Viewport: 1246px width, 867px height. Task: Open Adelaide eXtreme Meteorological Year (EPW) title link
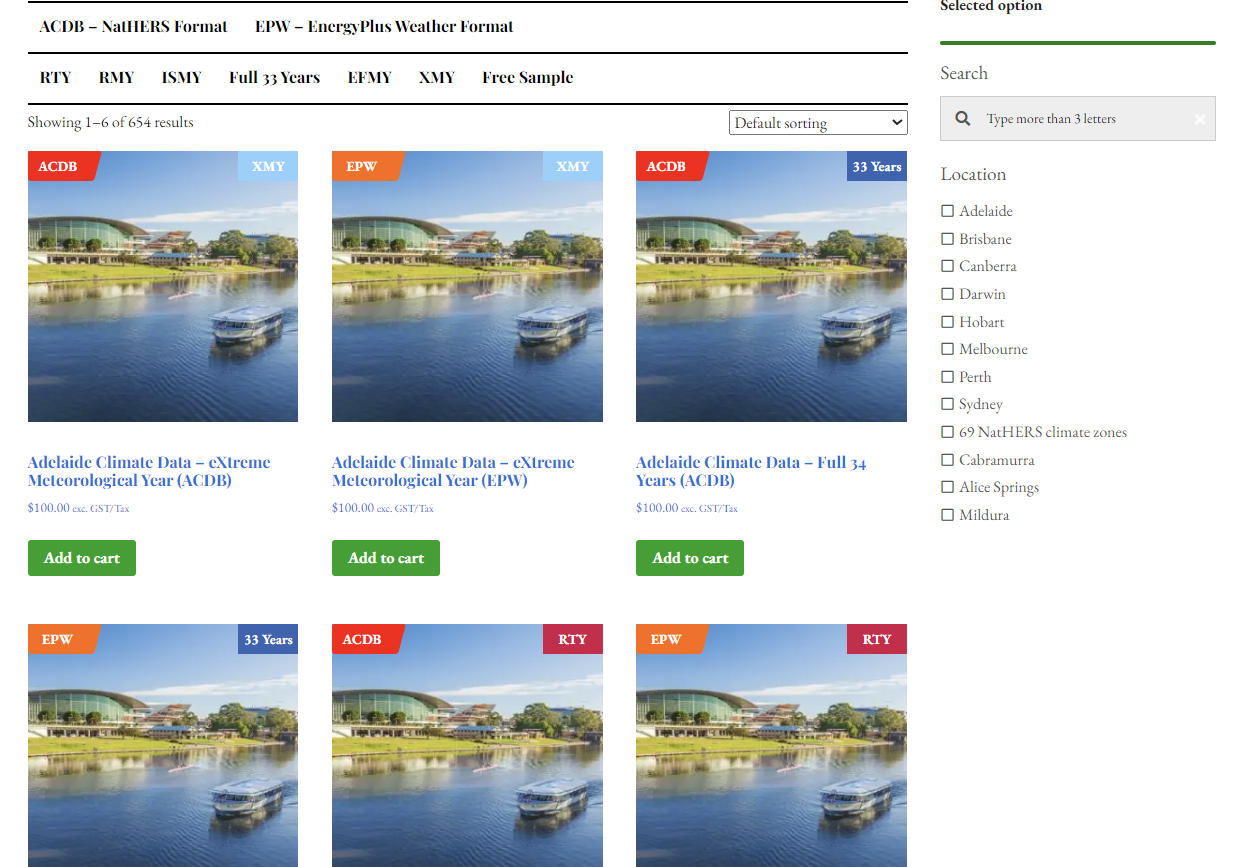[453, 471]
